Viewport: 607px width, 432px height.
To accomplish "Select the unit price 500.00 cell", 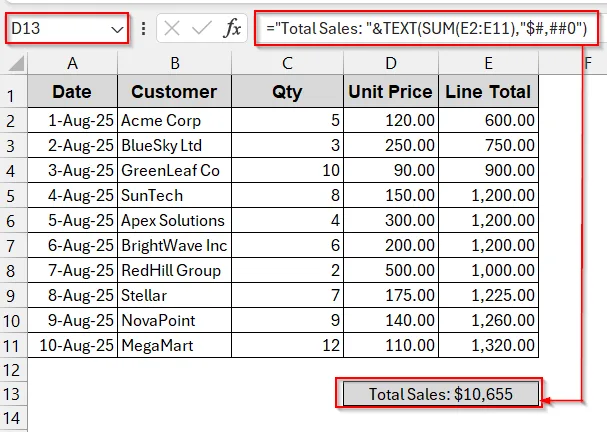I will (x=391, y=270).
